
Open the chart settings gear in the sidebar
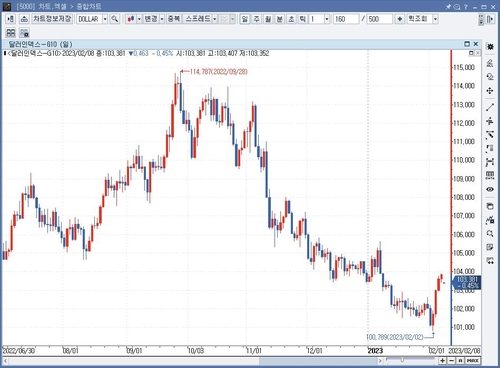490,47
